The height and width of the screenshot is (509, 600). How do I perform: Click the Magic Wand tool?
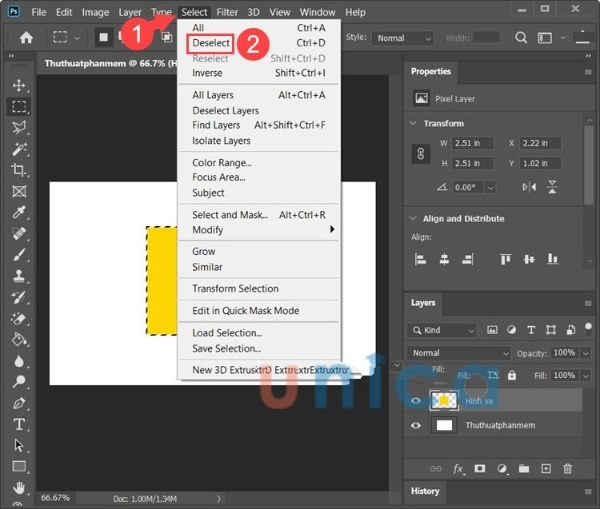(19, 149)
